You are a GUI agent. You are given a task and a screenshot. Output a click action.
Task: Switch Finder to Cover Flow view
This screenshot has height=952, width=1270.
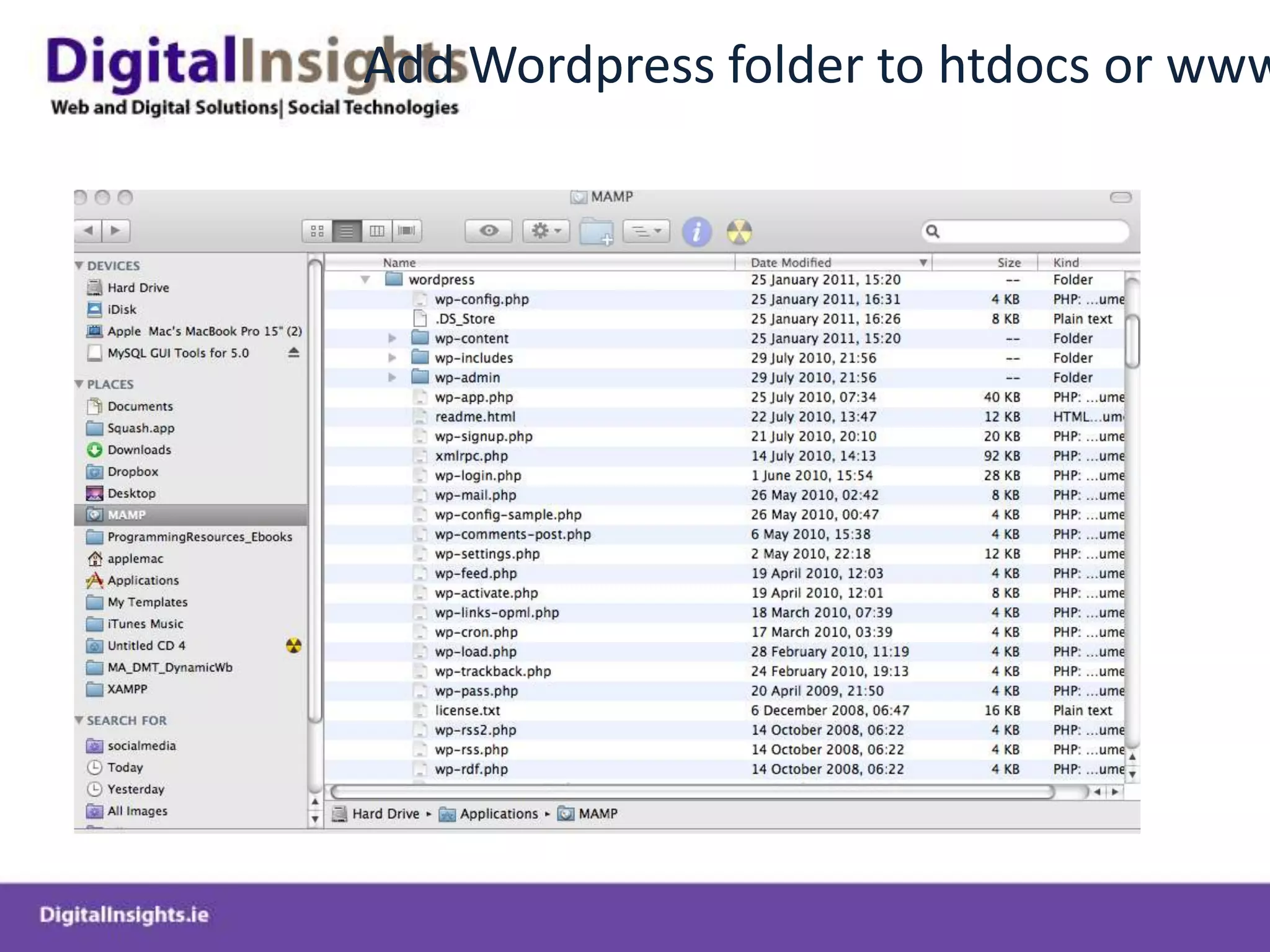pos(407,231)
